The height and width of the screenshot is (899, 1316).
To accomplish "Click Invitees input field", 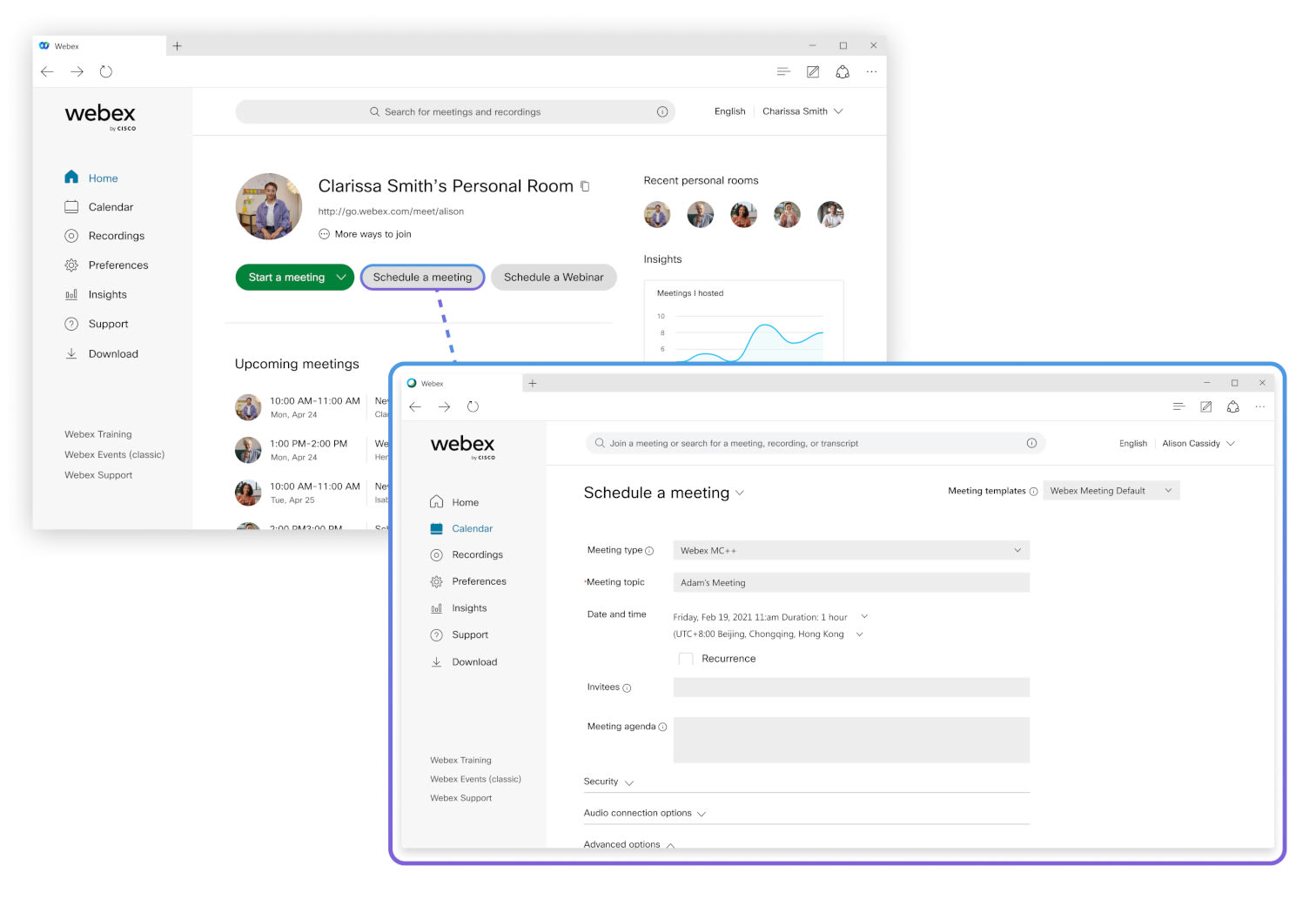I will (850, 688).
